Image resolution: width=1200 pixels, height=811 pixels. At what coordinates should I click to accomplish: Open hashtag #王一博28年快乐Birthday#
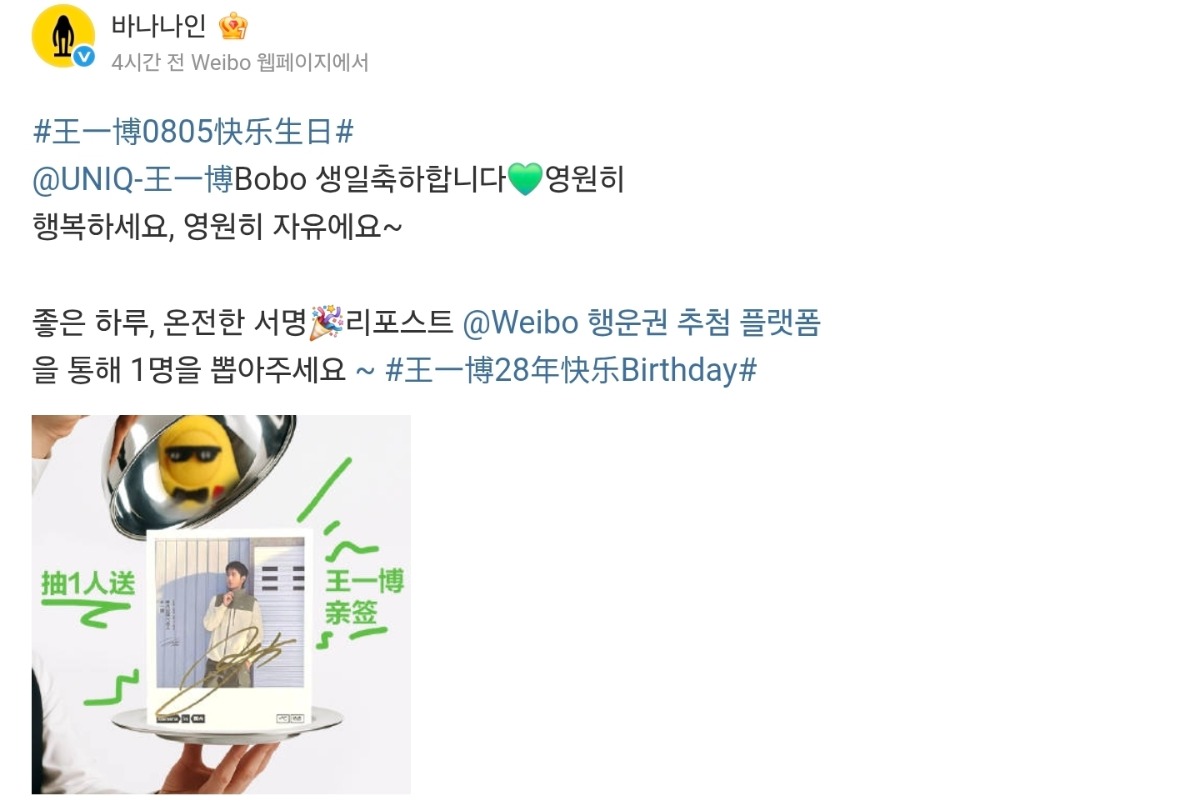tap(571, 370)
